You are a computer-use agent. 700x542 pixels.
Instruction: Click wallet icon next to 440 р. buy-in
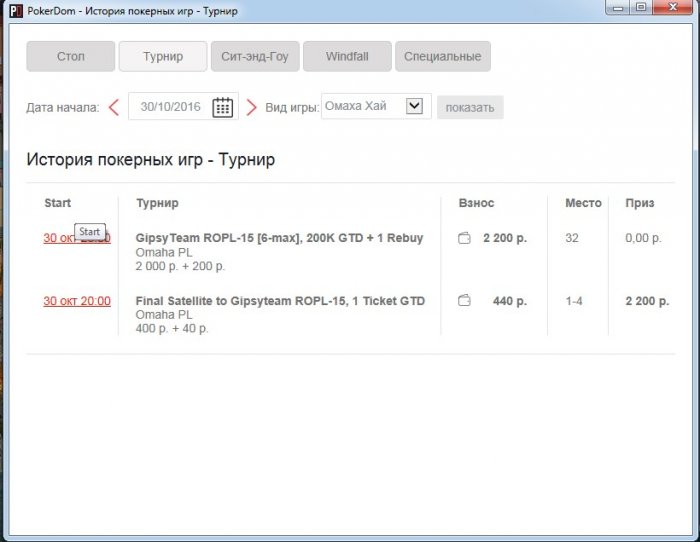[464, 300]
